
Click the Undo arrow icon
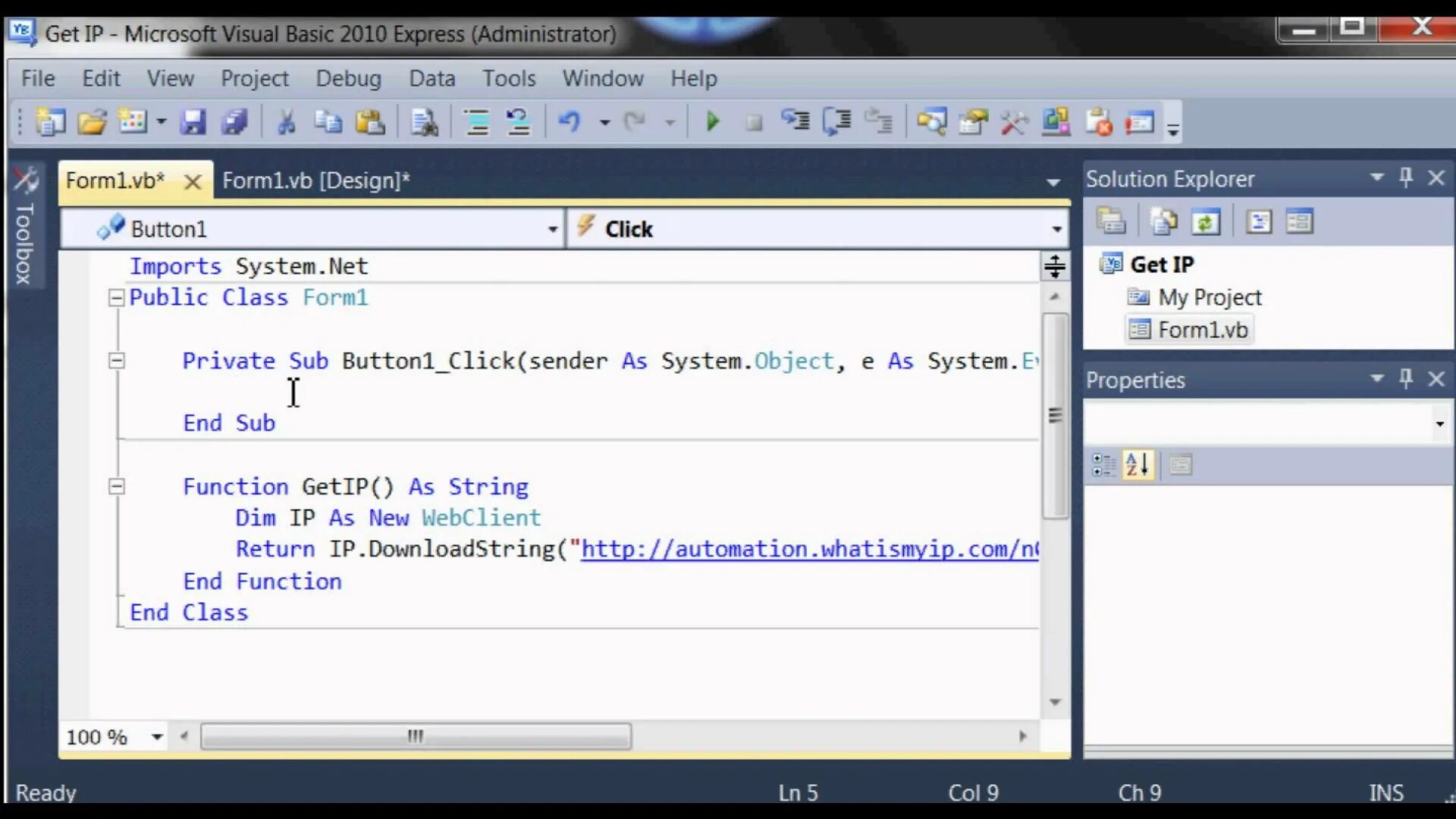[569, 121]
